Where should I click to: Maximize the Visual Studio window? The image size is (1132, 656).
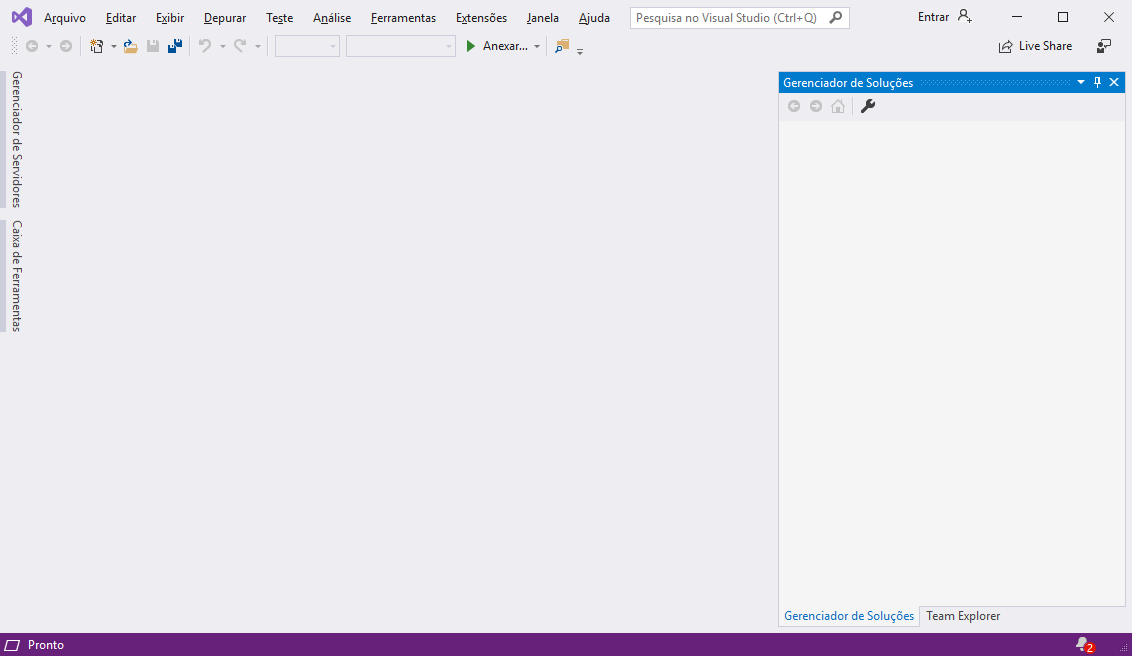[1063, 17]
